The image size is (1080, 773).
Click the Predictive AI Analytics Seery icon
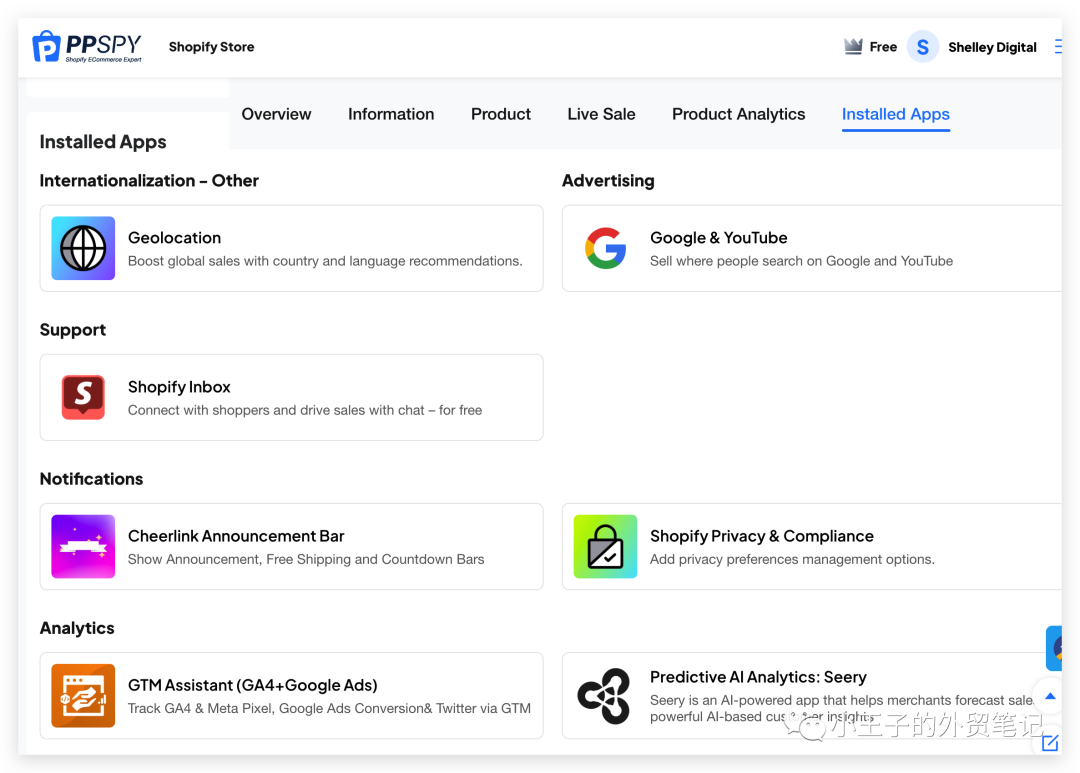604,696
